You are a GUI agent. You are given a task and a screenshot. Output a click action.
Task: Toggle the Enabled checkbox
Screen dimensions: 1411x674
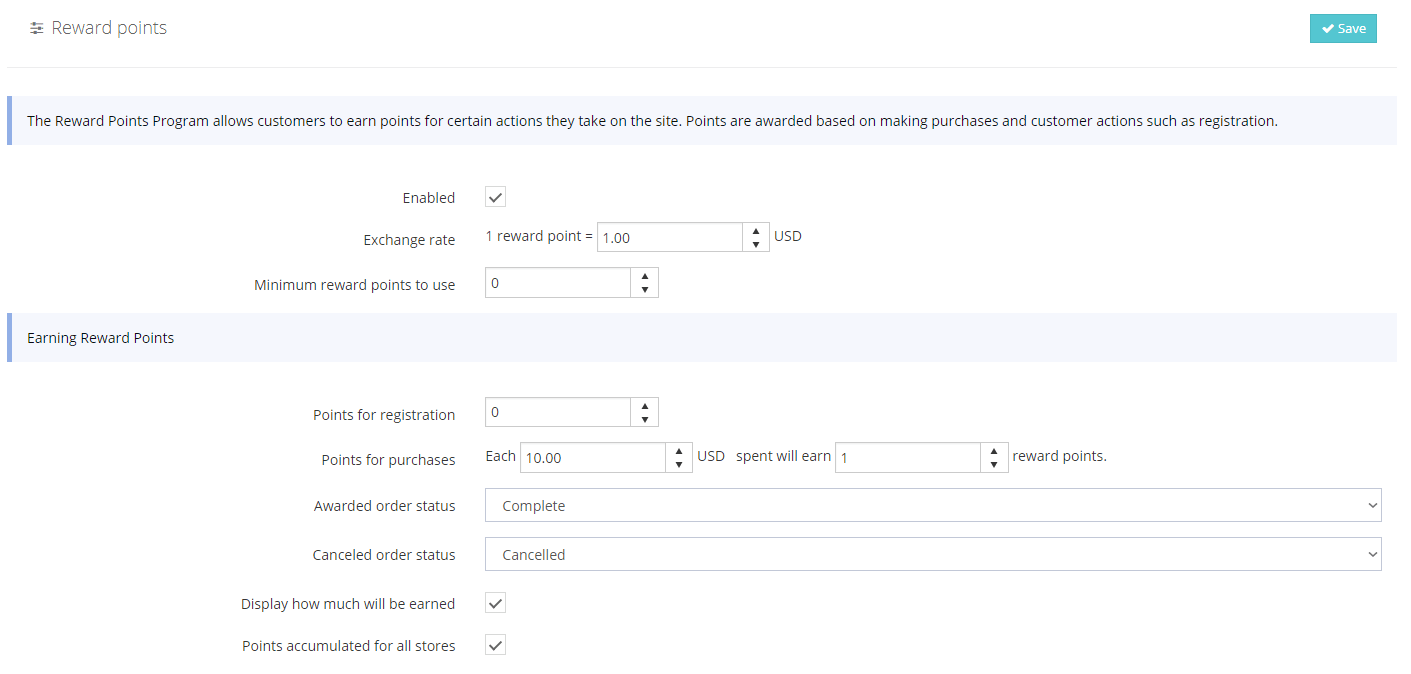coord(496,197)
